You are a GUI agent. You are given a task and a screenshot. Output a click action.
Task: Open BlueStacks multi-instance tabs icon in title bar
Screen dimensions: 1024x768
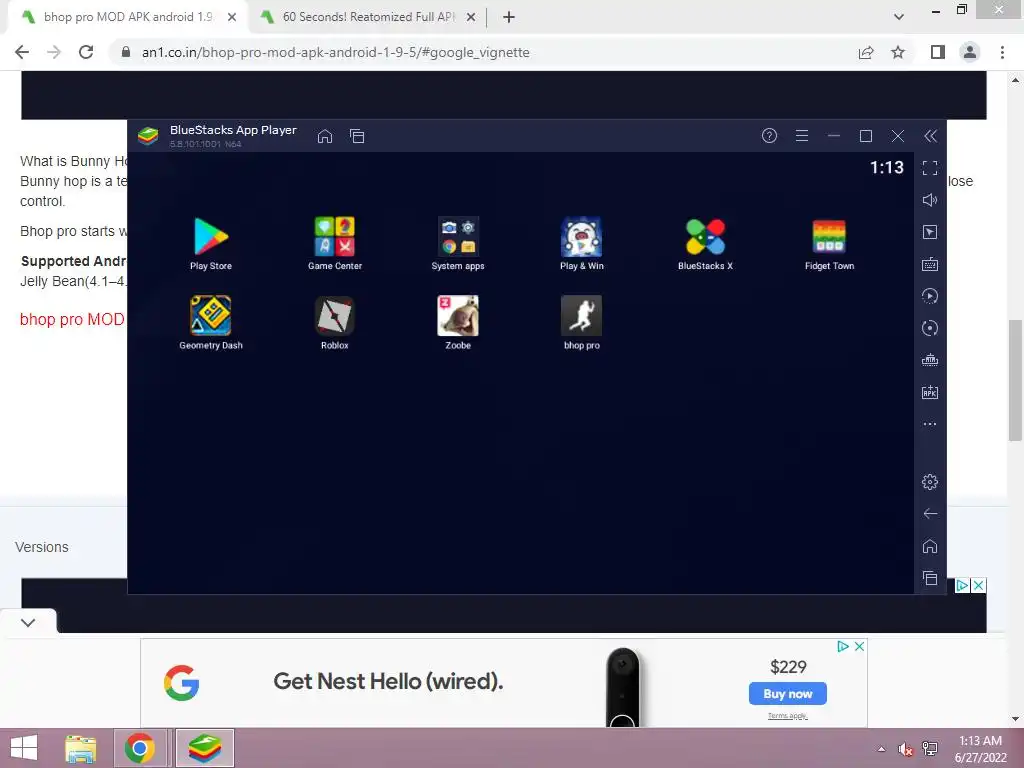click(357, 136)
